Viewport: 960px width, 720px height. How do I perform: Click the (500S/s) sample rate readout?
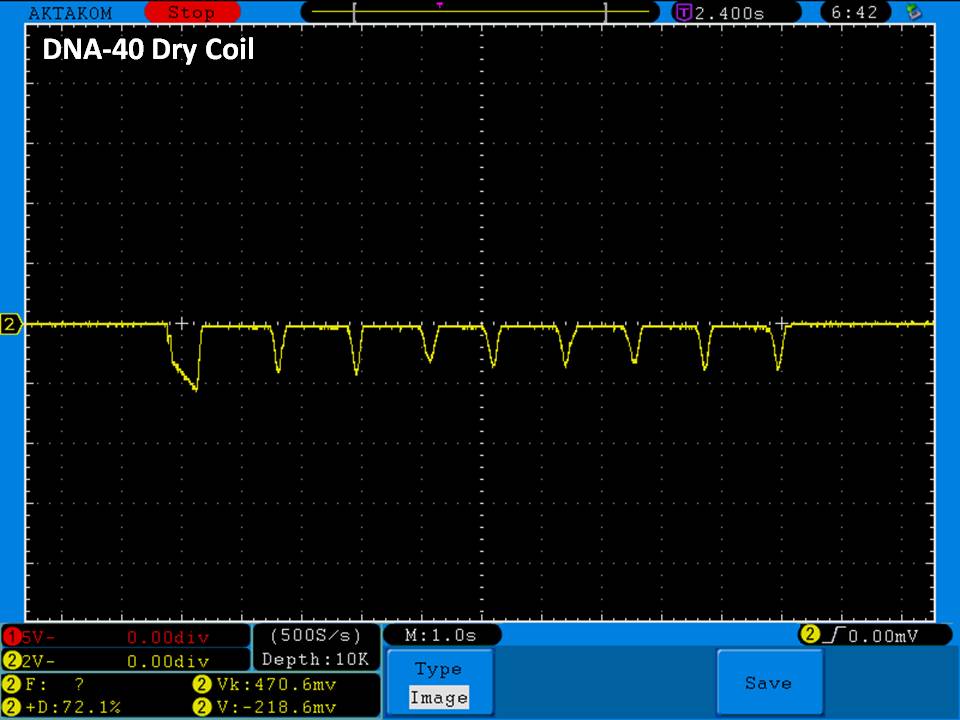[x=315, y=636]
